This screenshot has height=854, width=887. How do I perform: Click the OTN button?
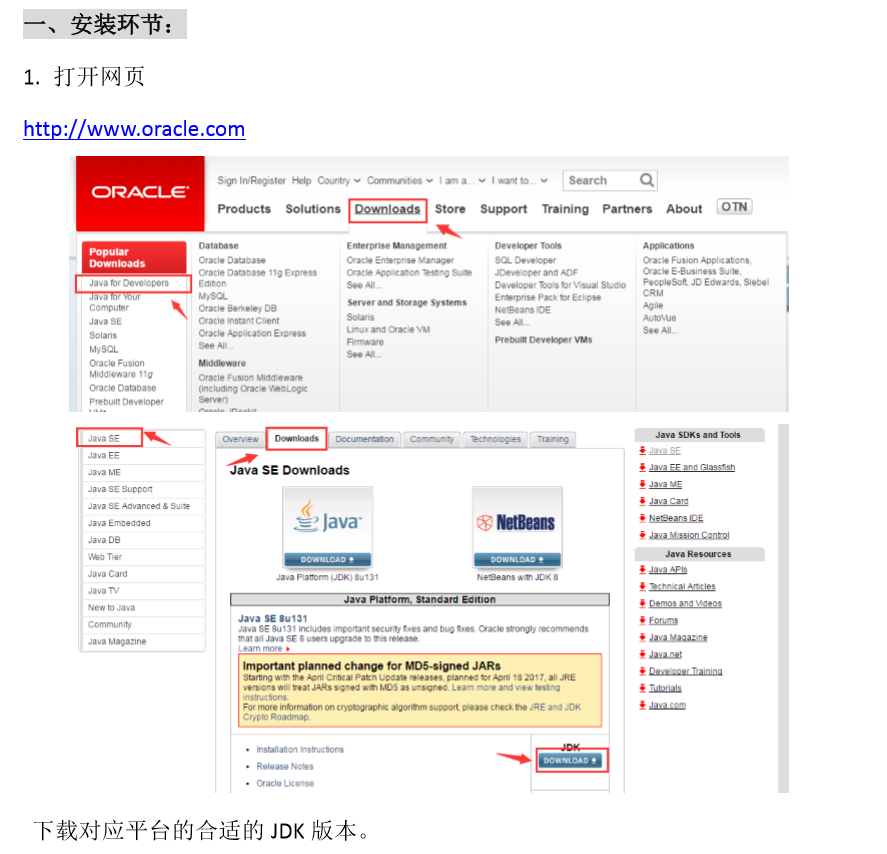(734, 206)
